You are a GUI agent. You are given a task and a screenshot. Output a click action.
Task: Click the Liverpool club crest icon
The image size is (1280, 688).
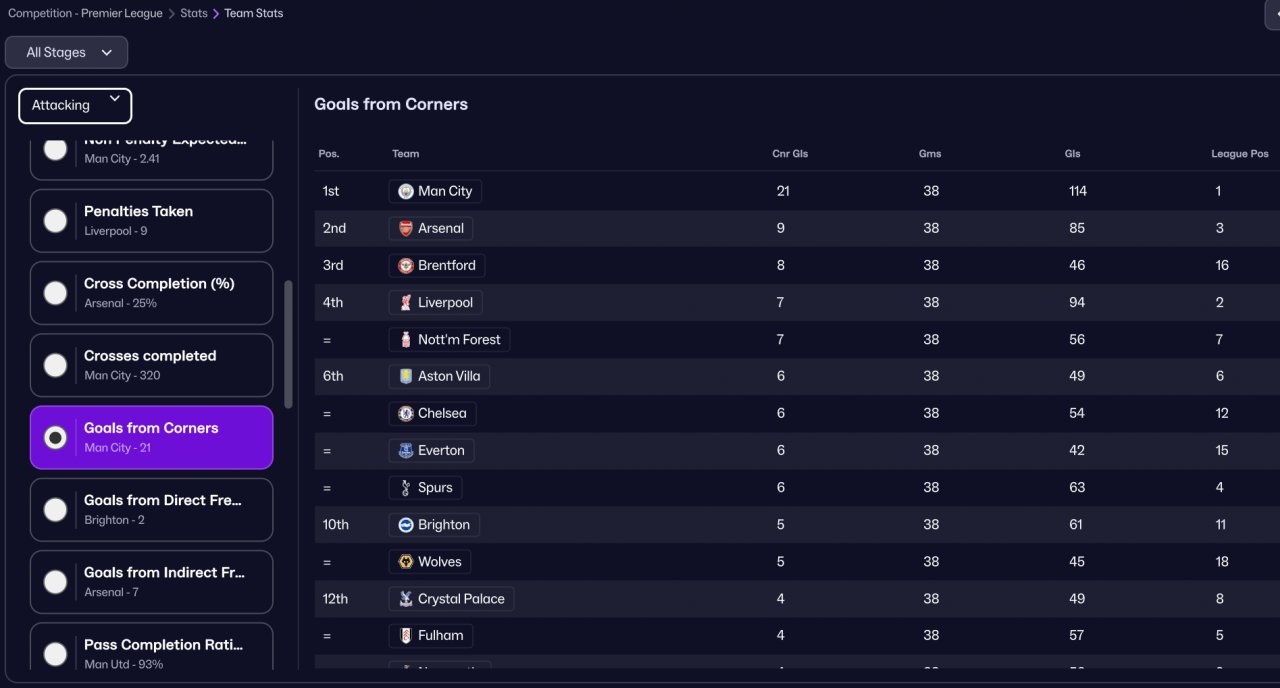tap(406, 302)
